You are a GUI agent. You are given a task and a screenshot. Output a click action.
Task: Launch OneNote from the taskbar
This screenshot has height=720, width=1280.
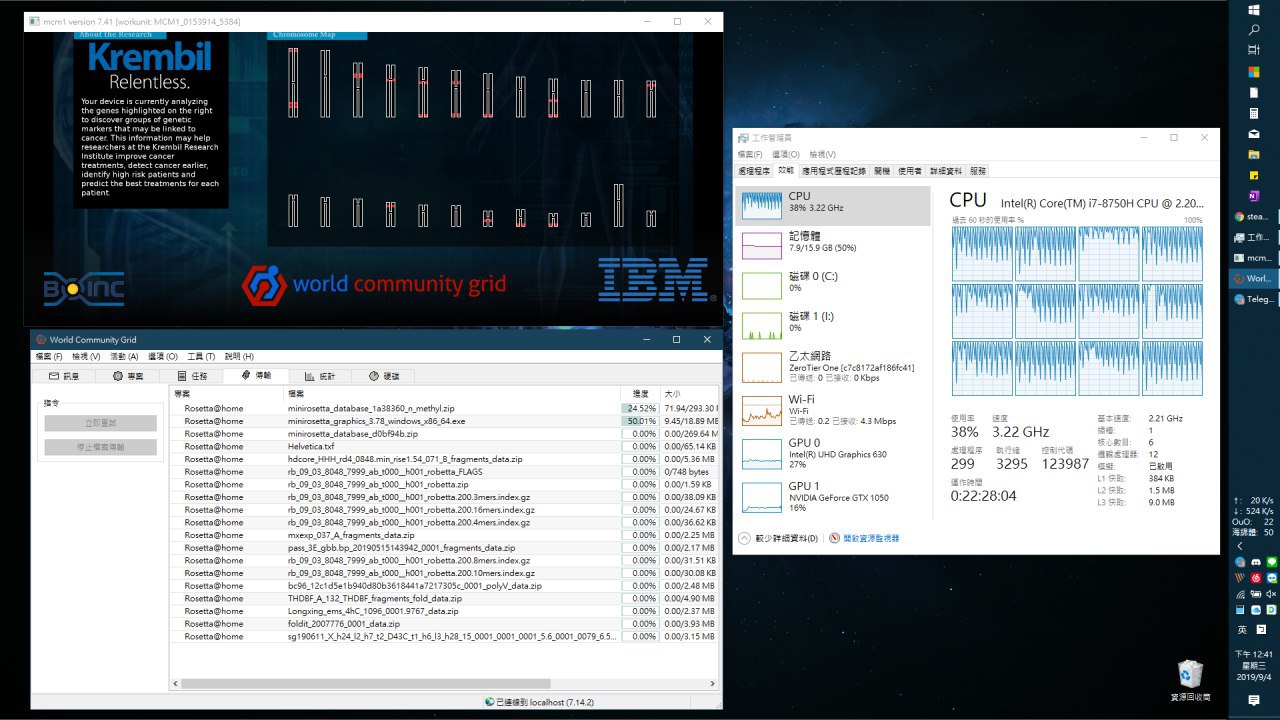point(1254,196)
